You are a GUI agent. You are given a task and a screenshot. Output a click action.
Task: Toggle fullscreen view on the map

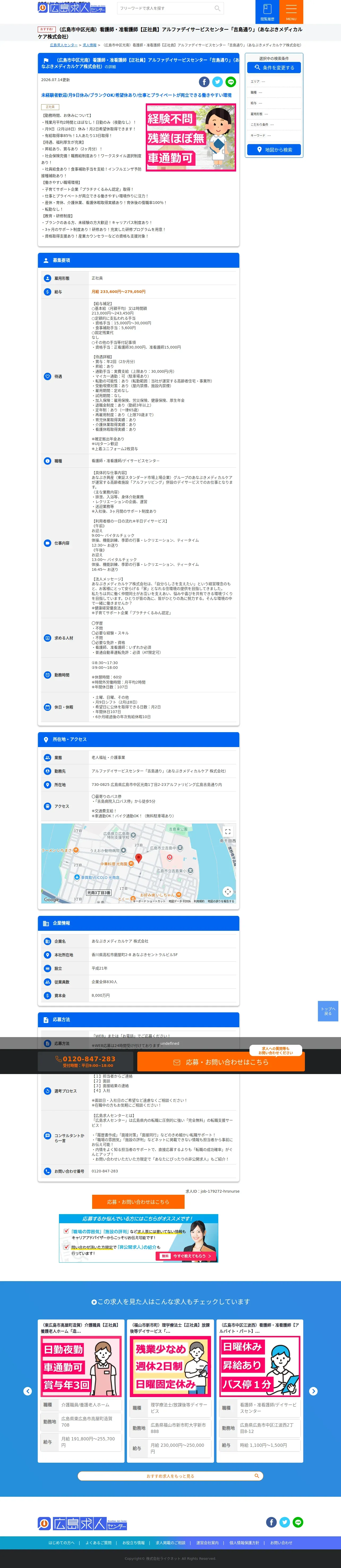click(227, 832)
